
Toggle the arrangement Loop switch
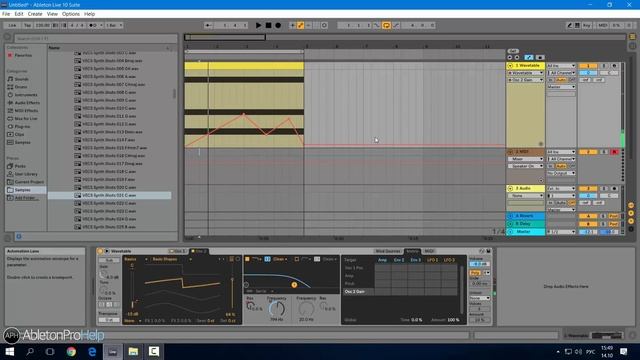(386, 25)
